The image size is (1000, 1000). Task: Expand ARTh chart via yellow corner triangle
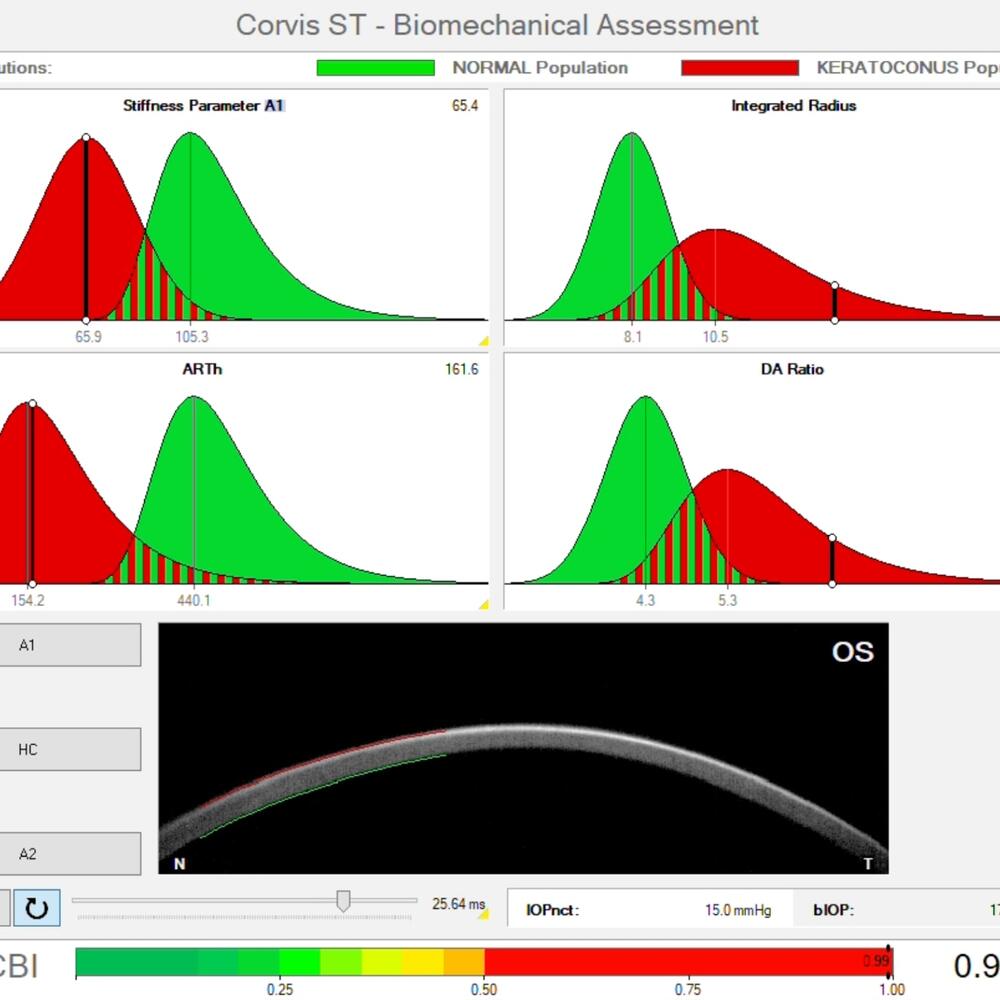(483, 604)
